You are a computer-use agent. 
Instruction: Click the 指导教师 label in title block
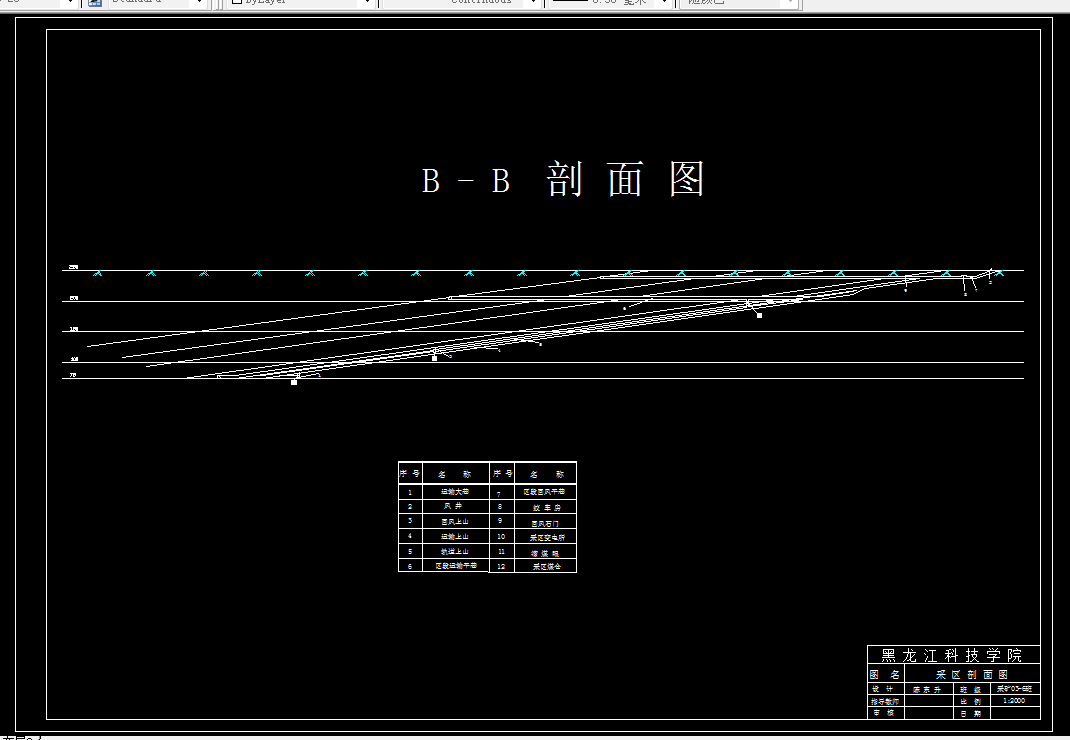click(884, 701)
